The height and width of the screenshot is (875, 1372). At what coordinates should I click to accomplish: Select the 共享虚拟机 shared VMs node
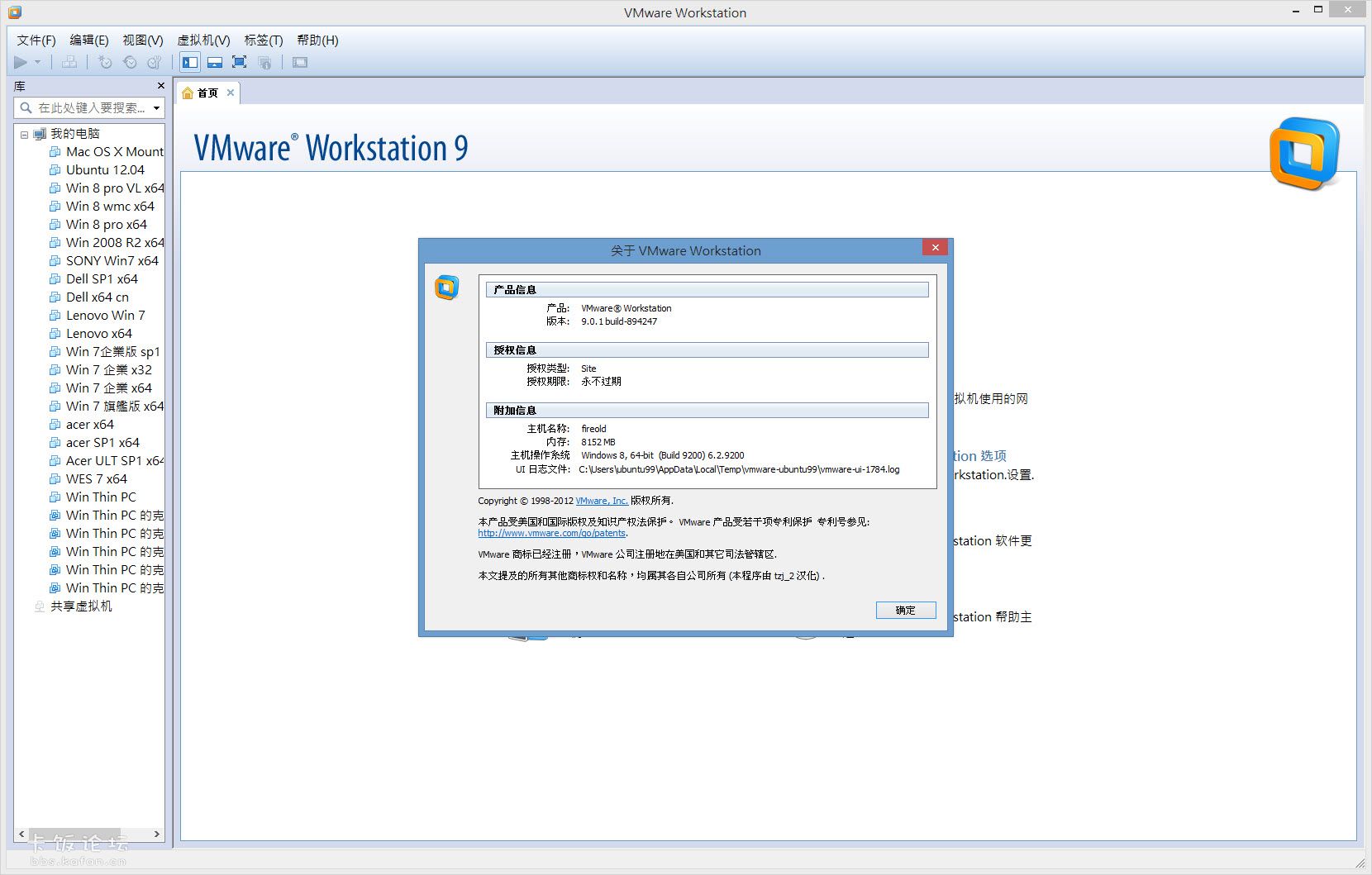tap(81, 606)
